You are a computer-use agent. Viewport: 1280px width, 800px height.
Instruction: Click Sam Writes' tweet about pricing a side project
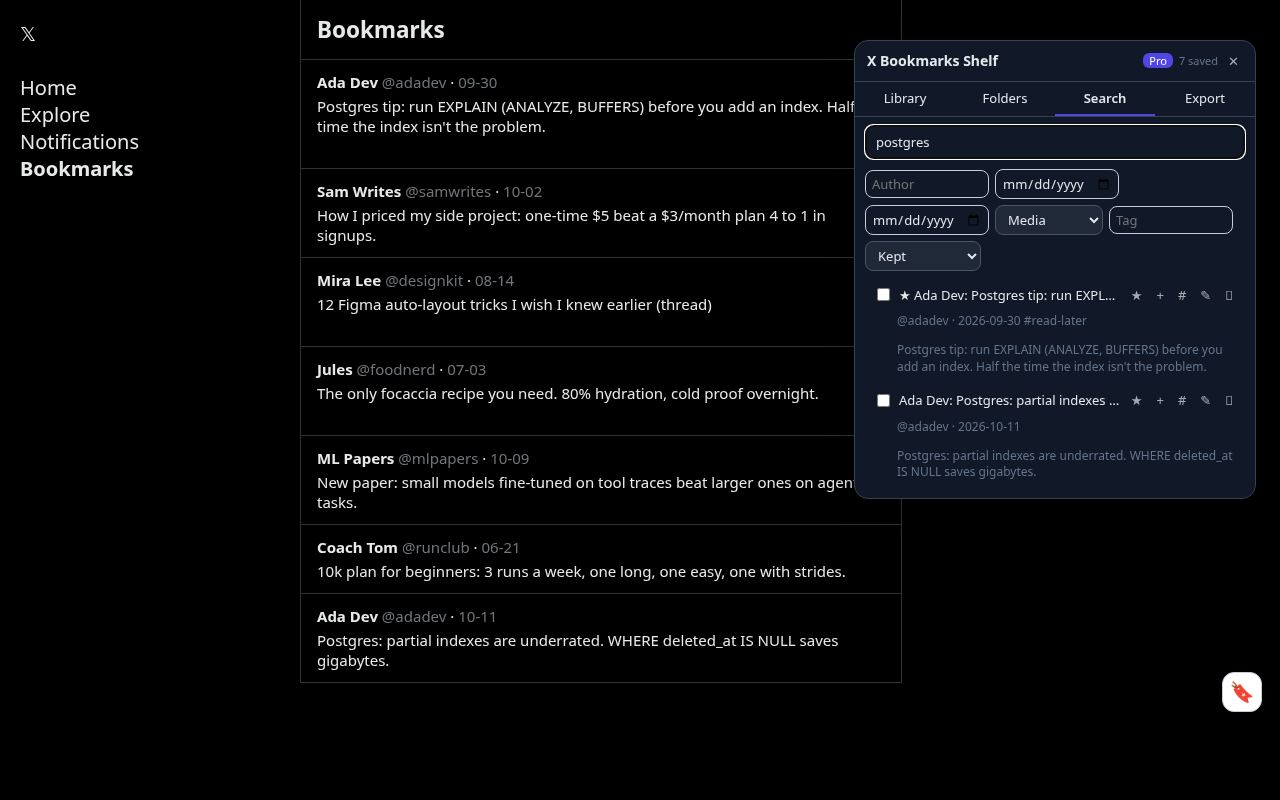(571, 226)
